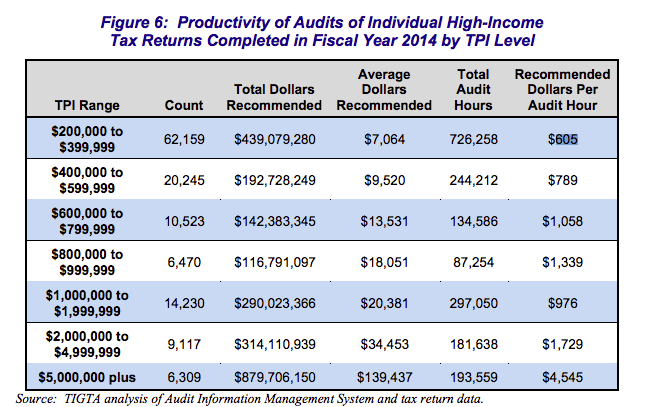The height and width of the screenshot is (407, 647).
Task: Click the highlighted $605 value
Action: [x=564, y=140]
